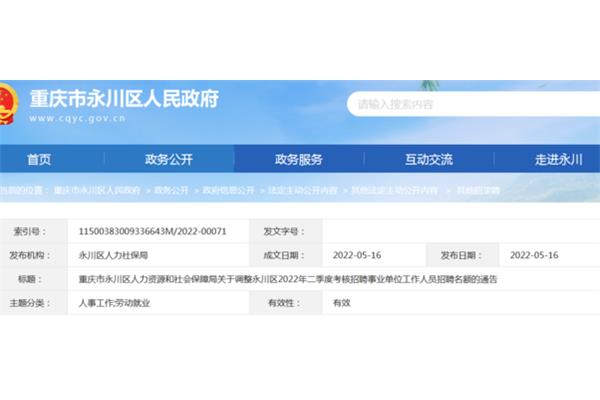The width and height of the screenshot is (600, 400).
Task: Click the 重庆市永川区人民政府 site title
Action: [124, 99]
